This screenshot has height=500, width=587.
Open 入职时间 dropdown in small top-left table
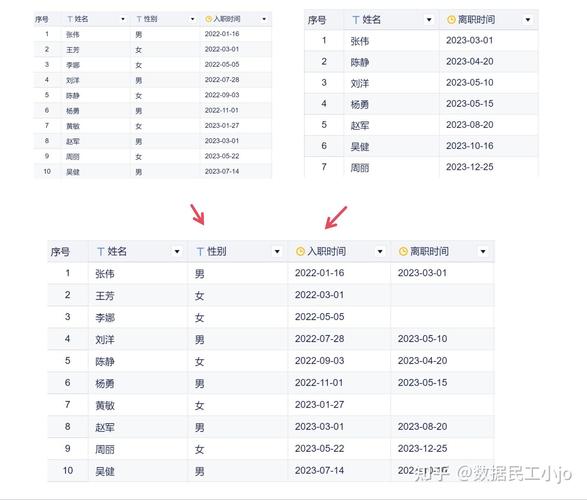[264, 19]
